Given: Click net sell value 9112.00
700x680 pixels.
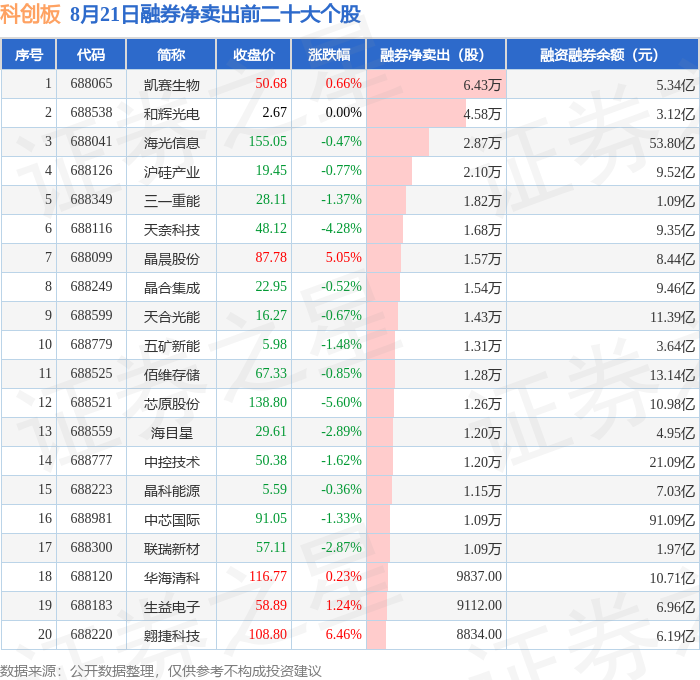Looking at the screenshot, I should click(x=479, y=605).
